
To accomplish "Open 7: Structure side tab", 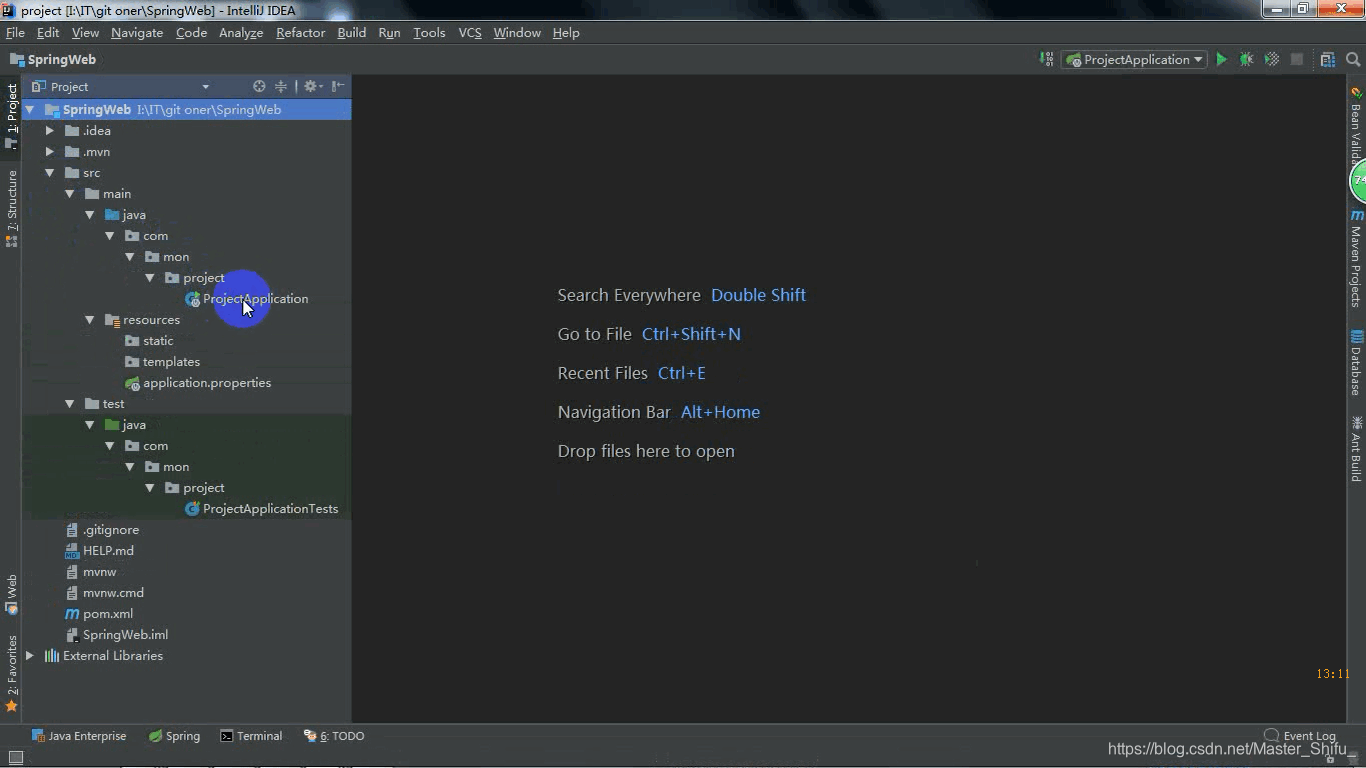I will [12, 208].
